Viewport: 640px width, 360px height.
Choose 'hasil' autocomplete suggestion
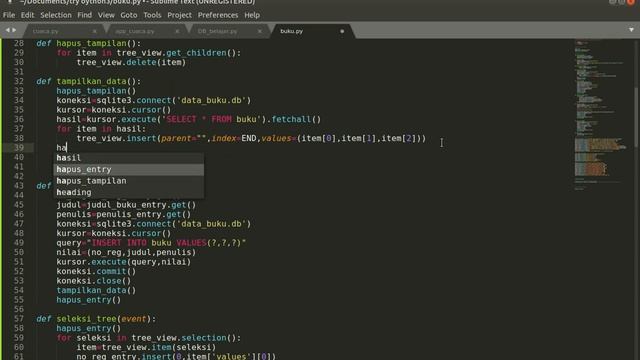tap(129, 158)
